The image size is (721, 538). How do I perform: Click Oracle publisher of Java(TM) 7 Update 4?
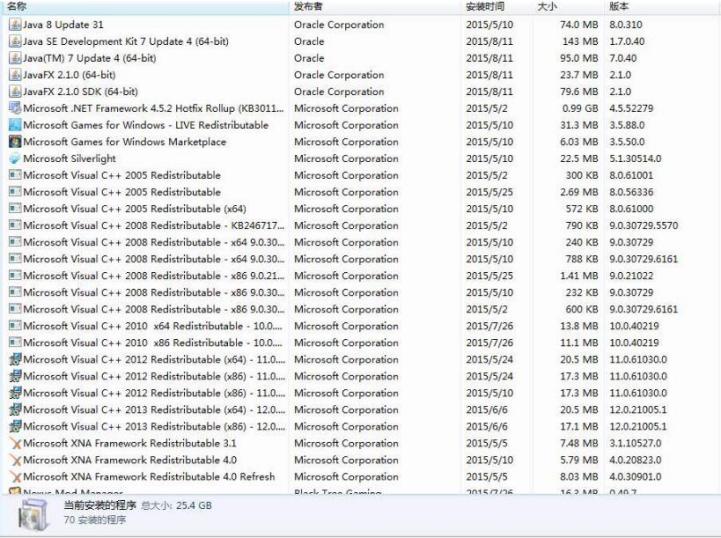click(x=309, y=58)
